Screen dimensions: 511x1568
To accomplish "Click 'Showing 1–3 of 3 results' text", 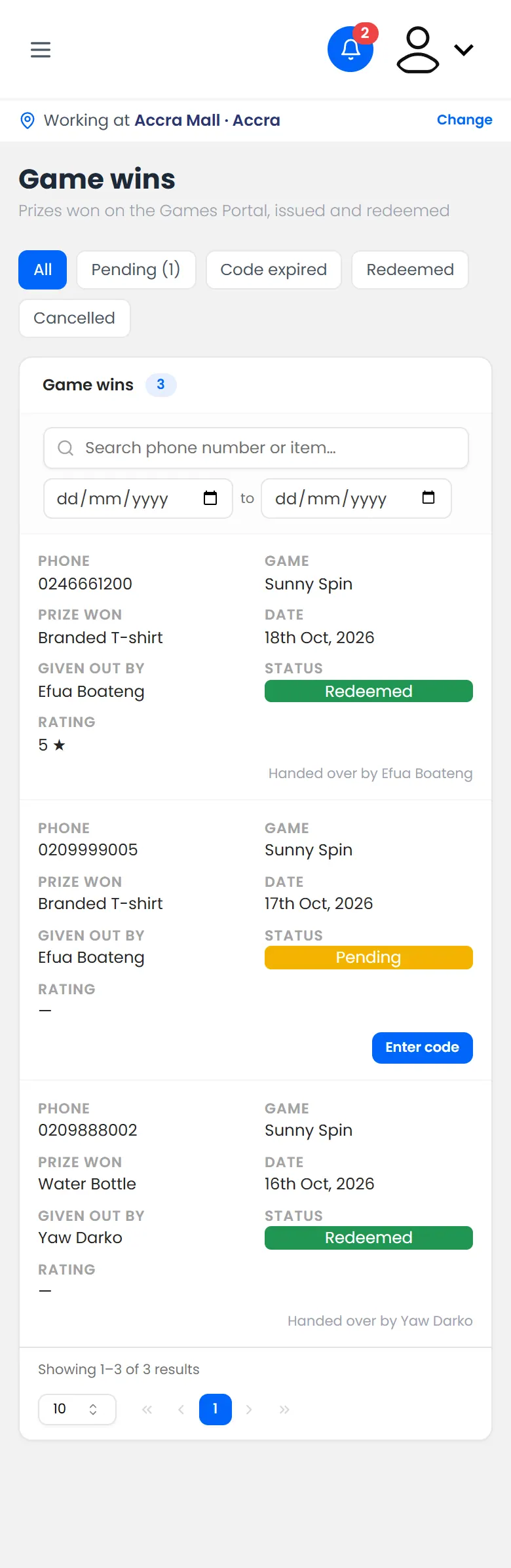I will tap(119, 1370).
